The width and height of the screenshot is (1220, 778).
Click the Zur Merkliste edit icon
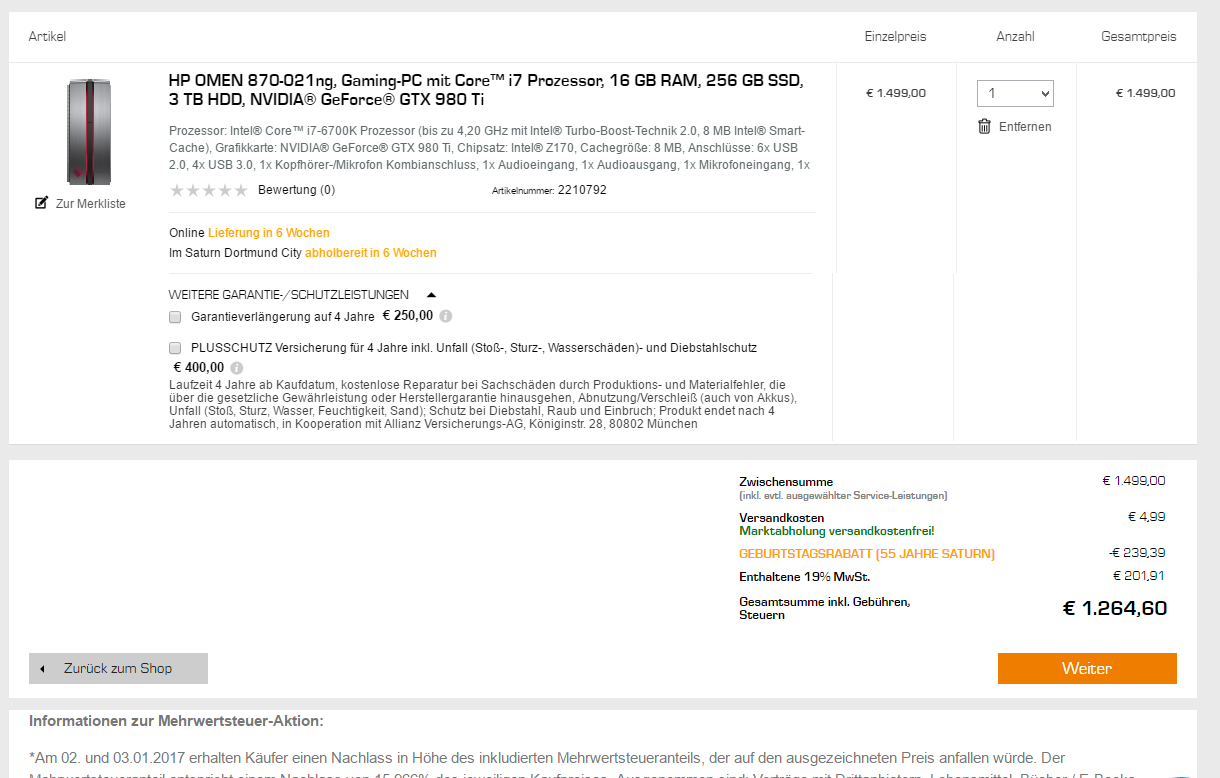(41, 203)
